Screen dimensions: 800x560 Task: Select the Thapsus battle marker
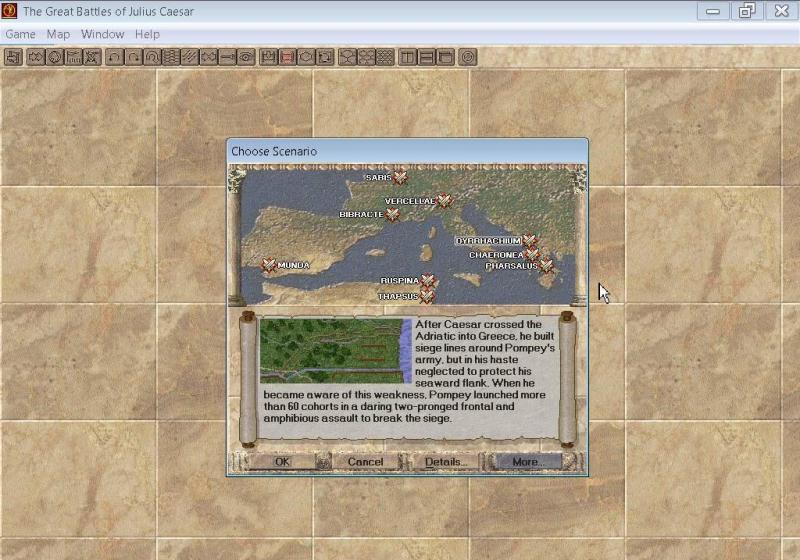click(x=427, y=296)
